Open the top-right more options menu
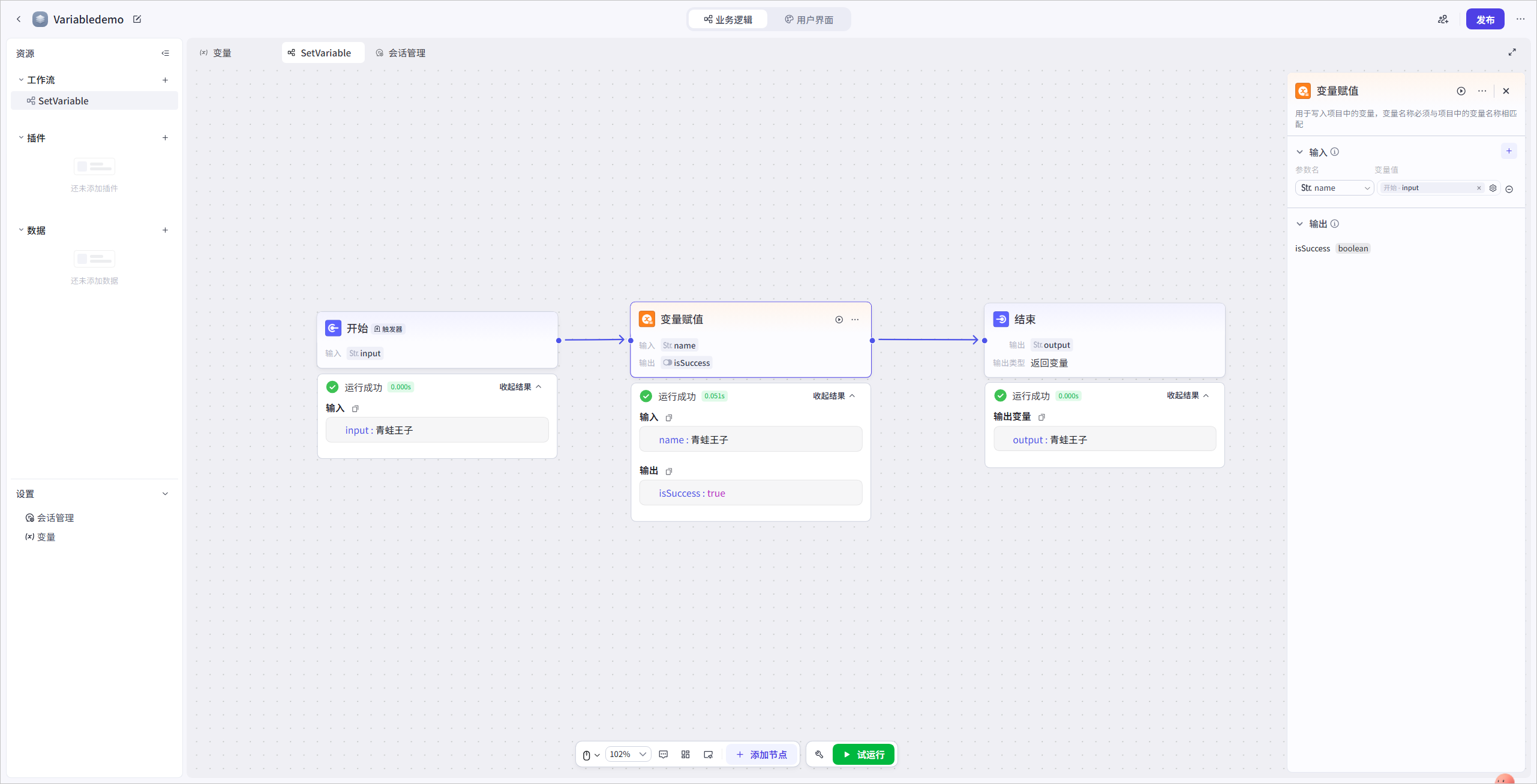The width and height of the screenshot is (1537, 784). [x=1520, y=19]
